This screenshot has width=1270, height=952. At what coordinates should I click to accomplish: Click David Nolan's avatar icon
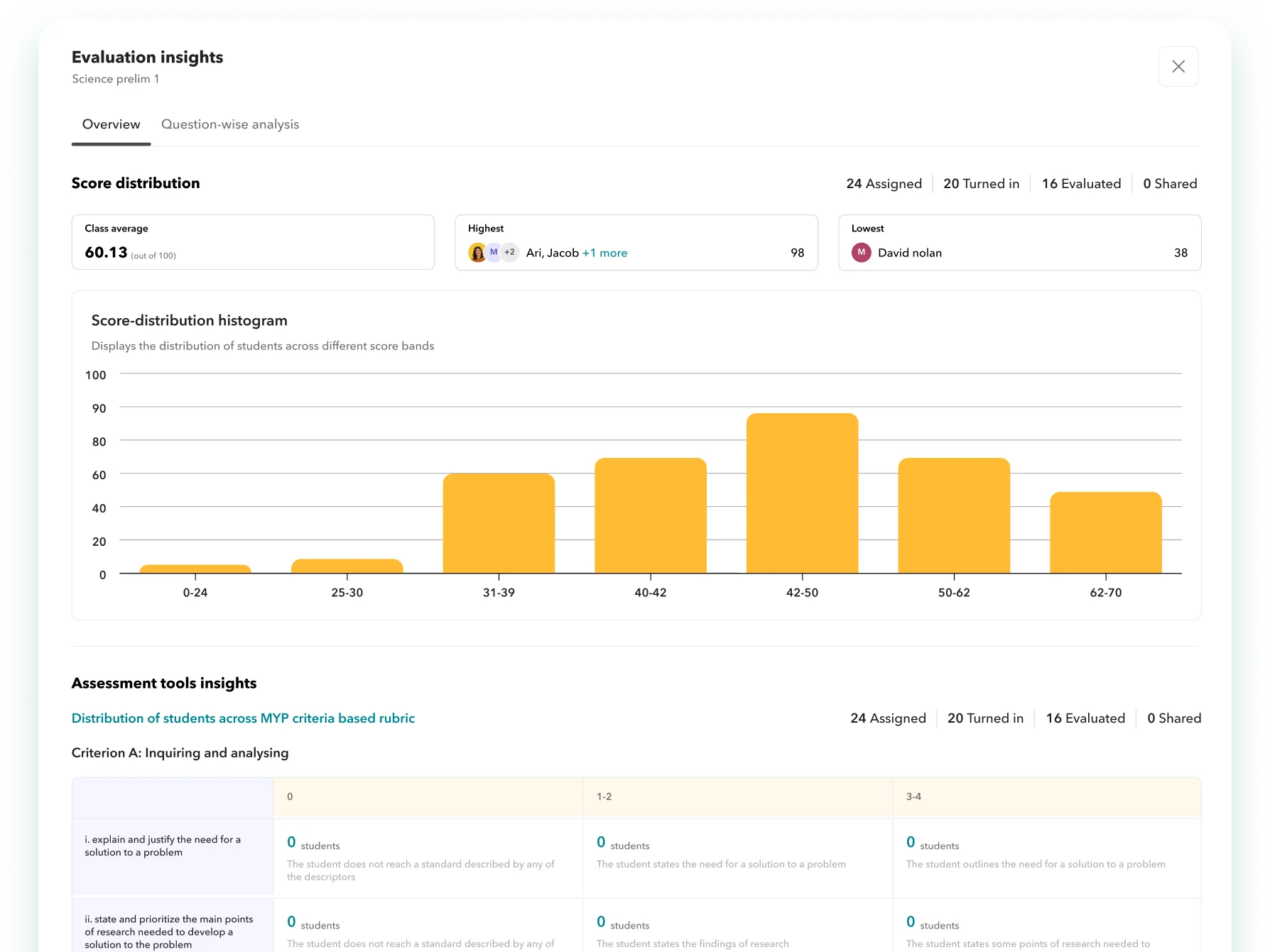pyautogui.click(x=861, y=253)
